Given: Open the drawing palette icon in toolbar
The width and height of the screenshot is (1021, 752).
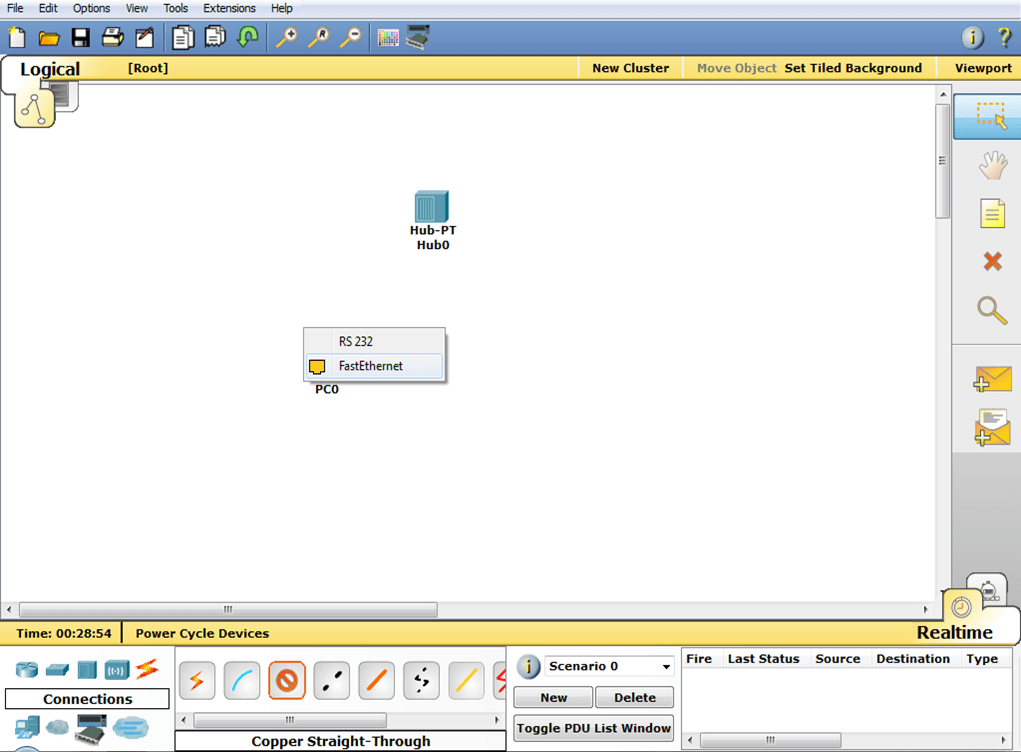Looking at the screenshot, I should tap(388, 39).
